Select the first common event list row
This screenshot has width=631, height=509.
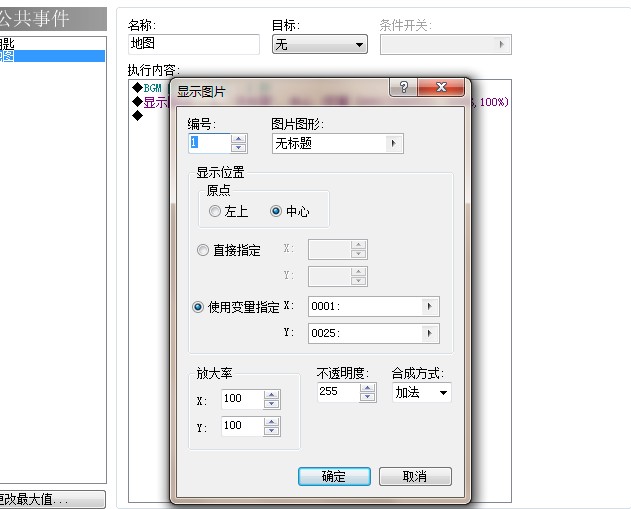(52, 43)
